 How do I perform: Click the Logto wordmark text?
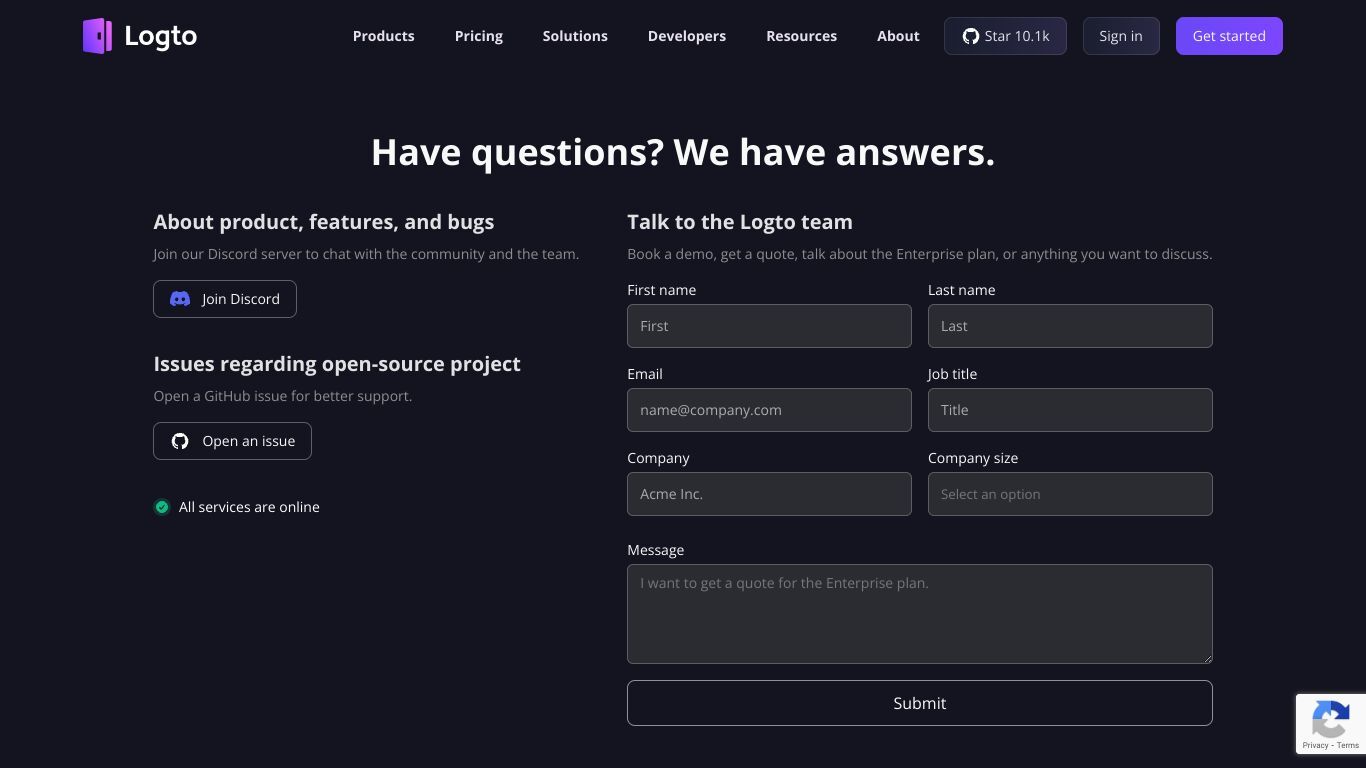[161, 36]
